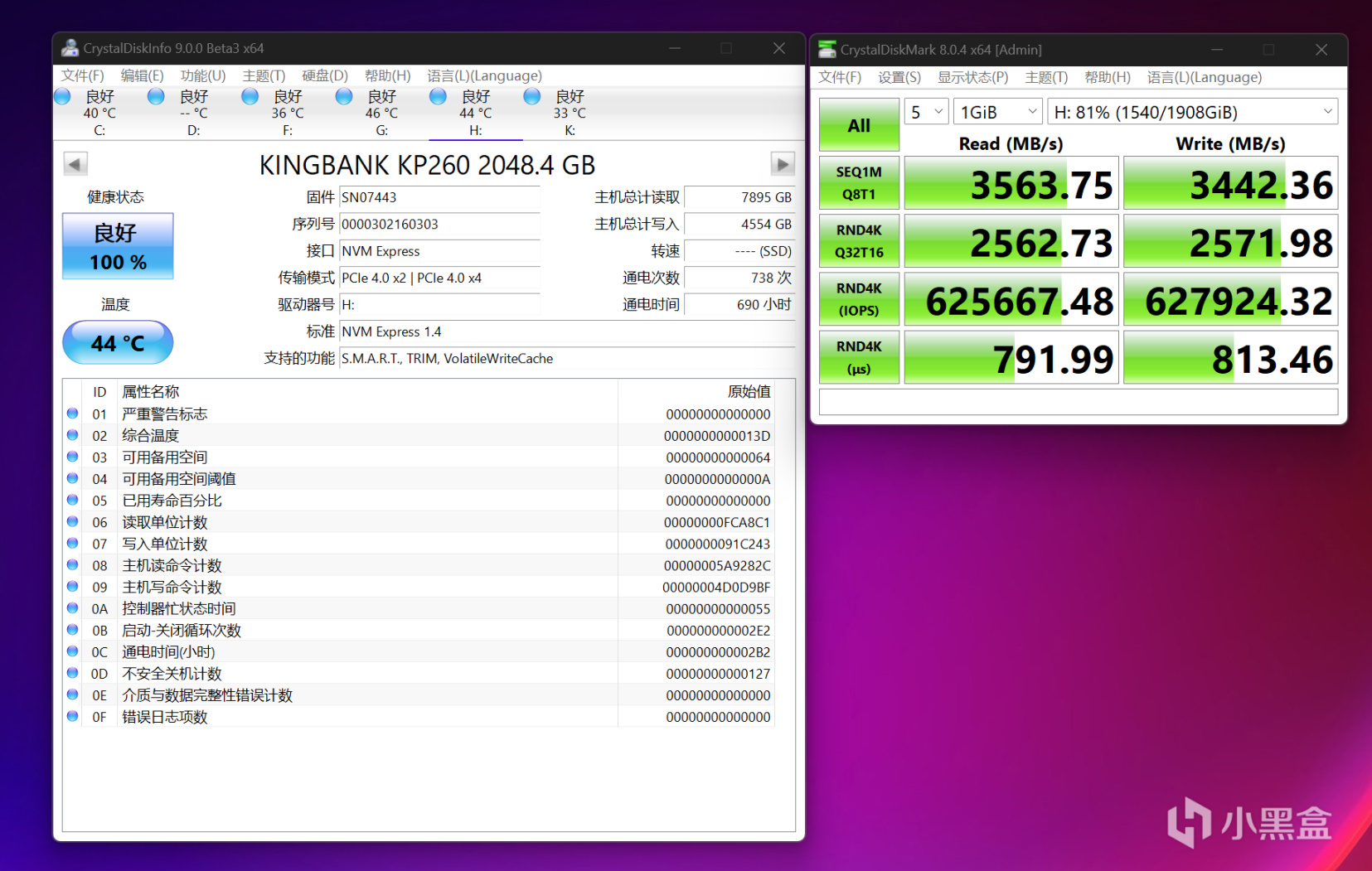Click the 44 °C temperature button
The image size is (1372, 871).
(x=118, y=342)
